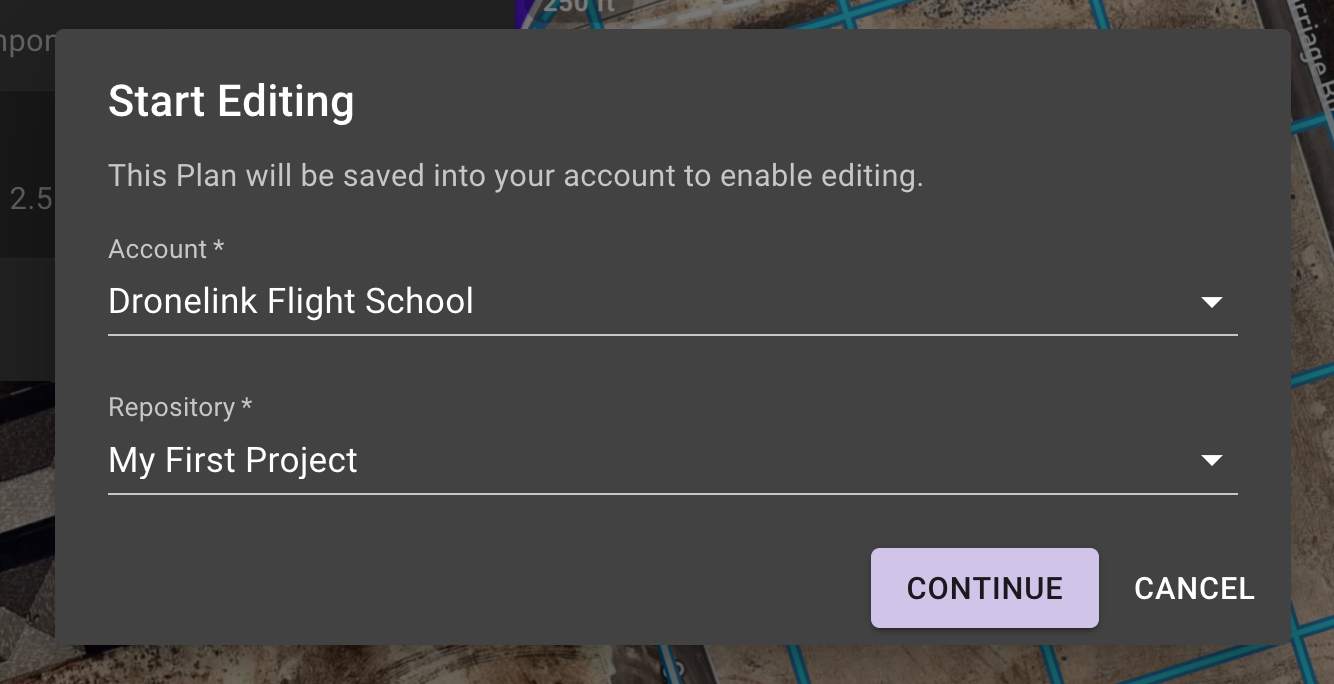The image size is (1334, 684).
Task: Click the partially hidden tab text at top left
Action: 26,43
